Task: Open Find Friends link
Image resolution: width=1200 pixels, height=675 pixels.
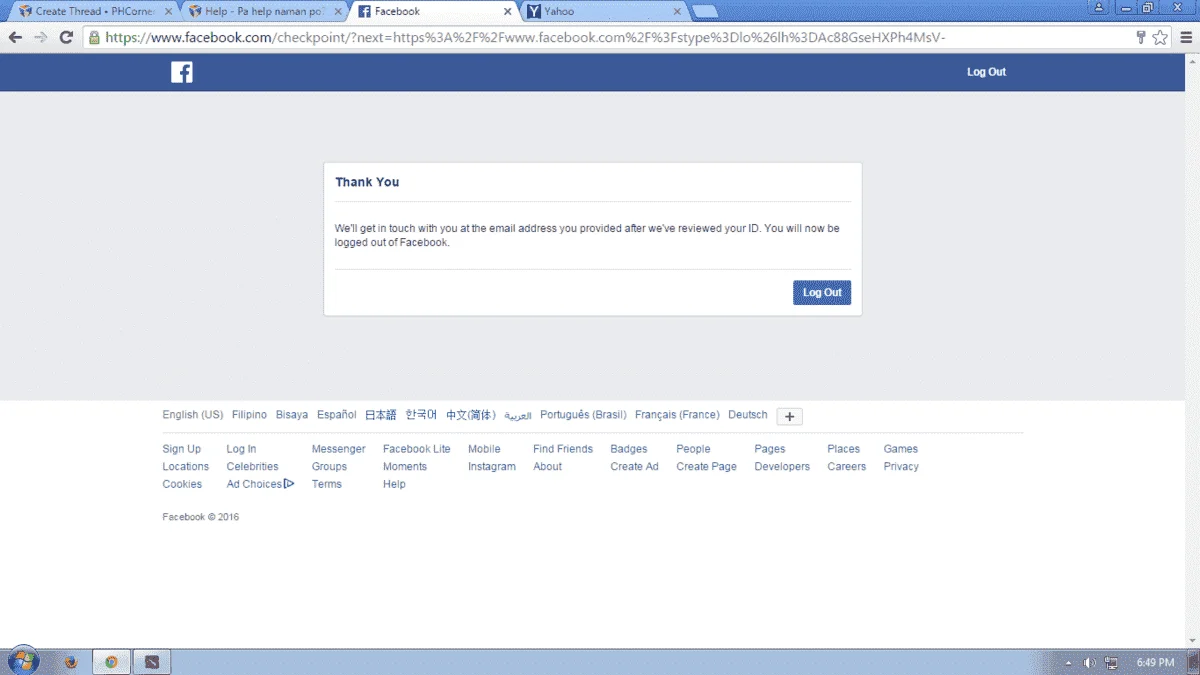Action: pos(563,449)
